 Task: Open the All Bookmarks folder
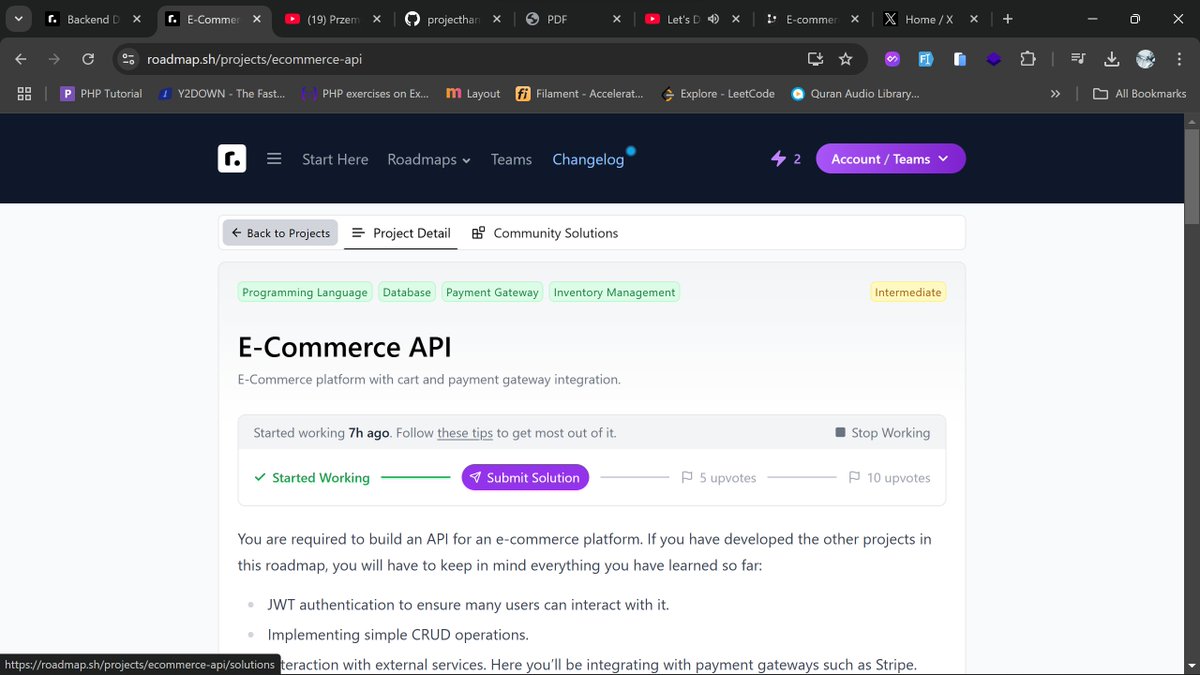[1139, 93]
